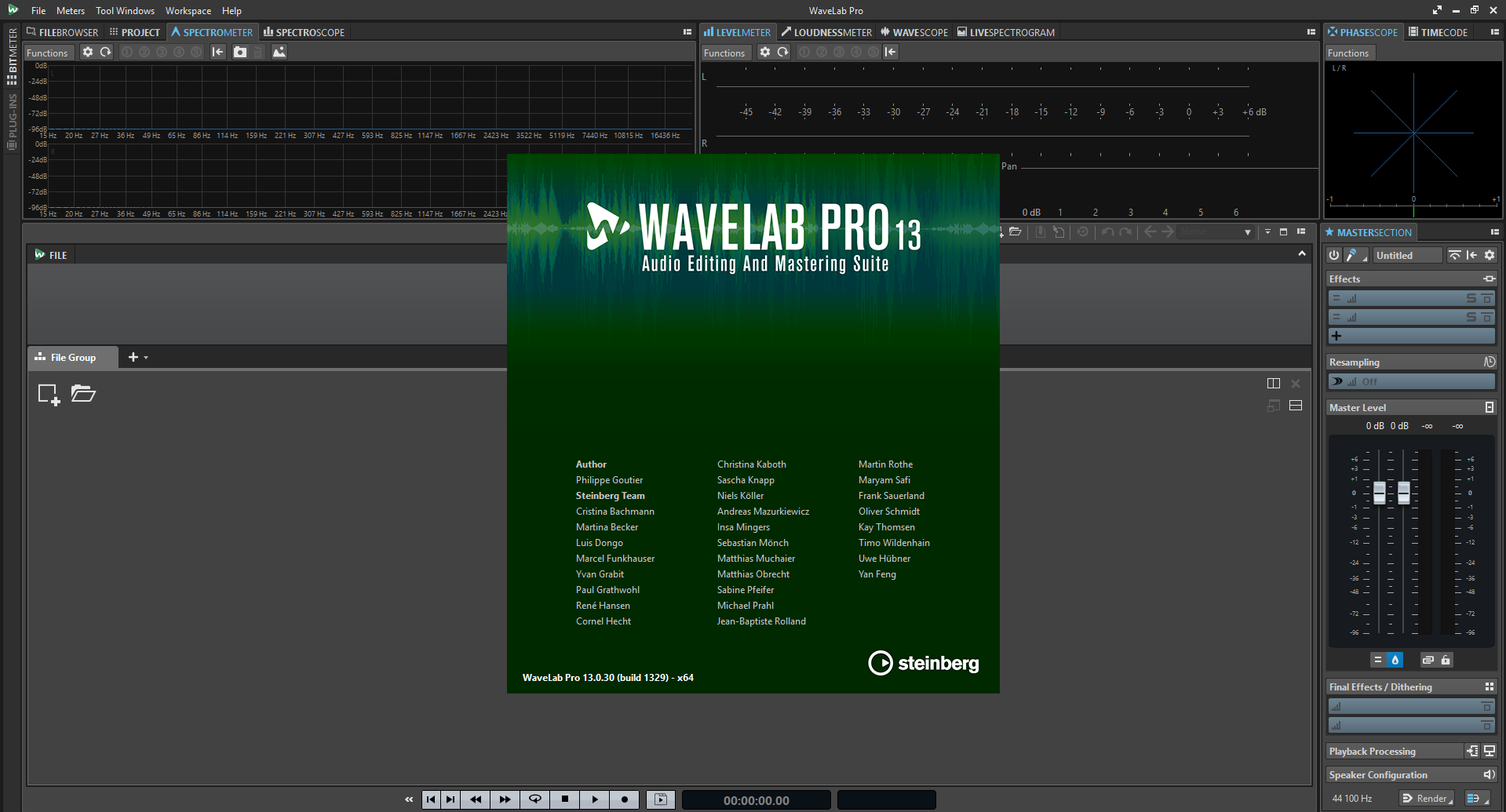Click the Effects section fold icon
1506x812 pixels.
(1489, 279)
